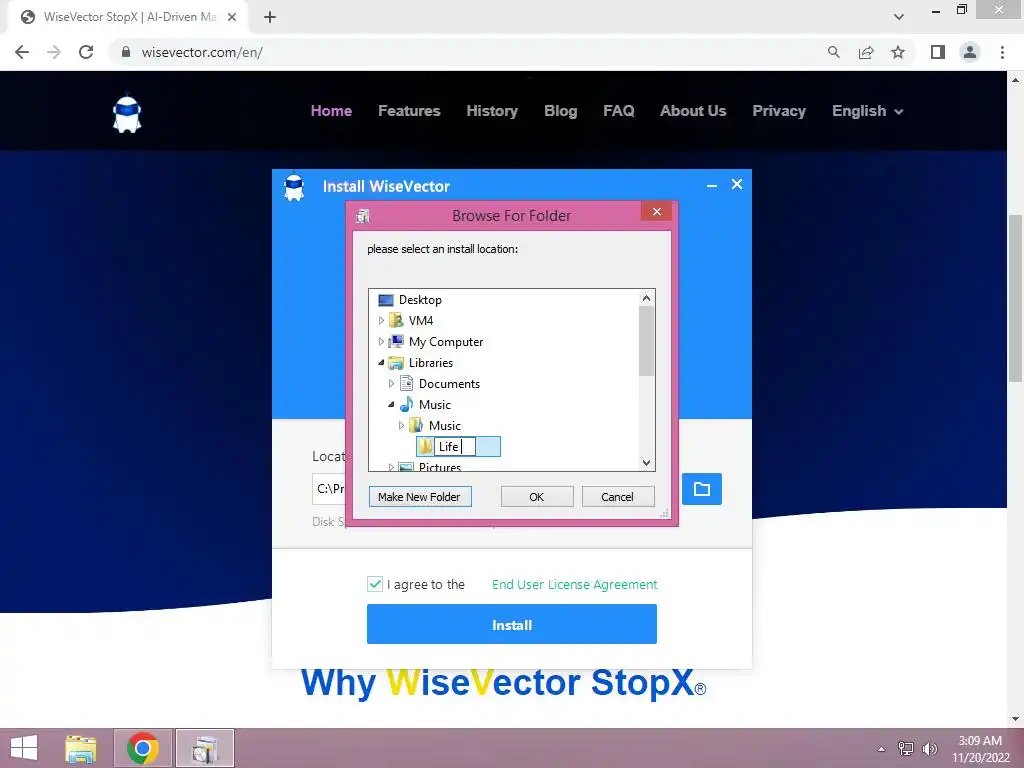The height and width of the screenshot is (768, 1024).
Task: Click Make New Folder button
Action: (420, 496)
